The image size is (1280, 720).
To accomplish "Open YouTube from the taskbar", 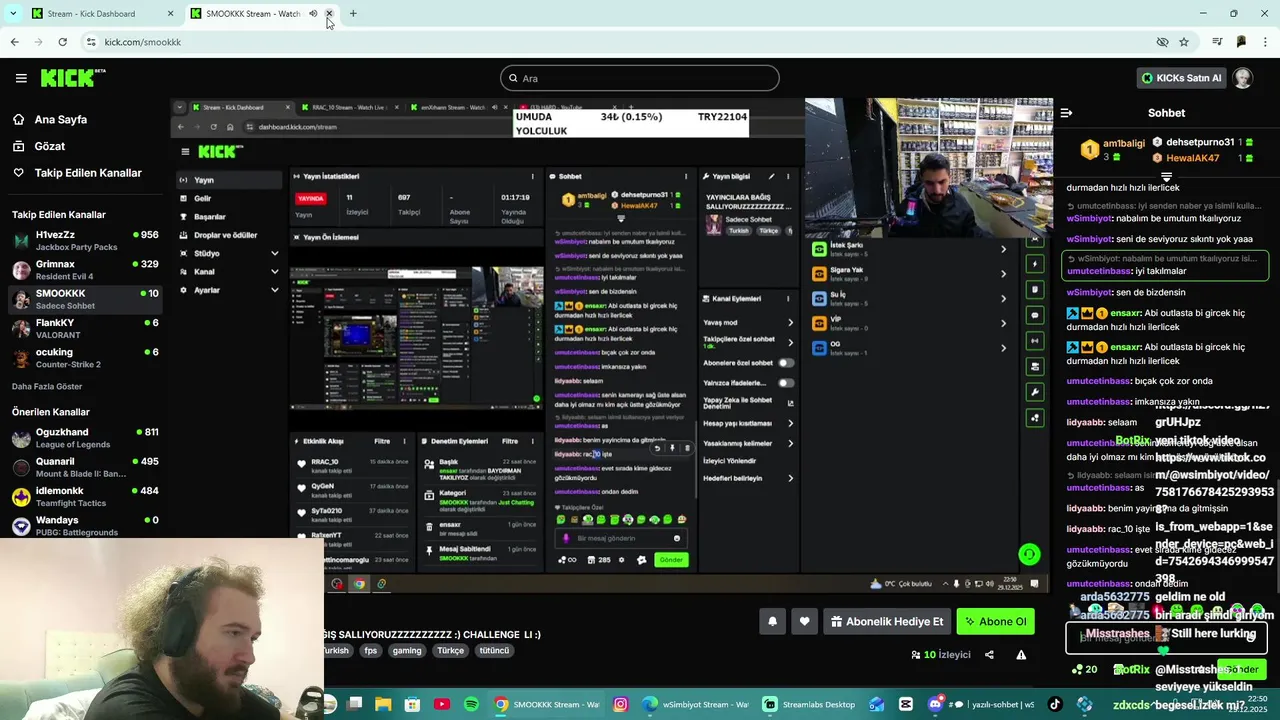I will coord(442,704).
